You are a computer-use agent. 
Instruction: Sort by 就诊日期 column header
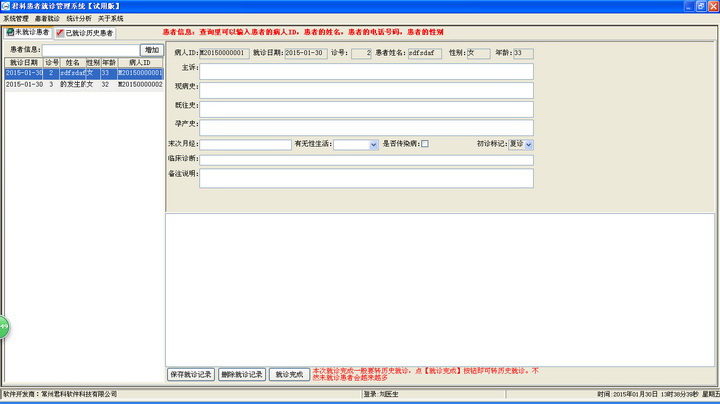coord(24,62)
